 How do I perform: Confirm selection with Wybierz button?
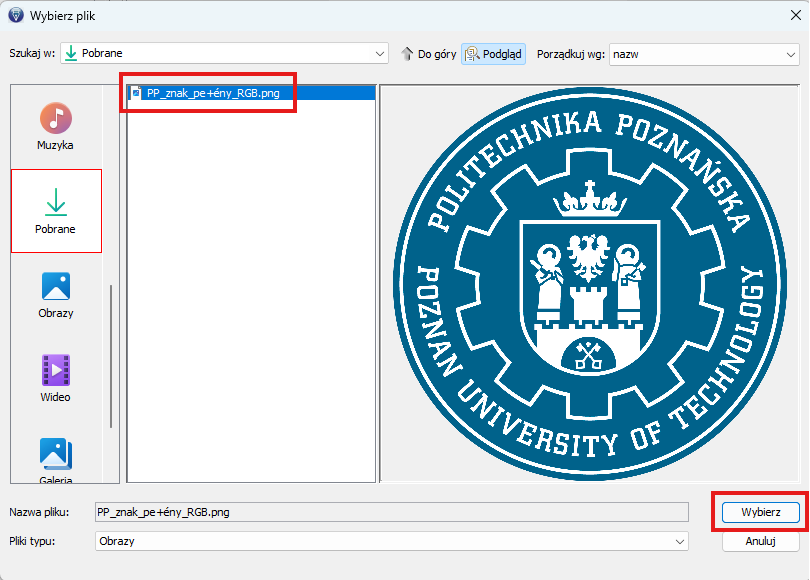760,512
